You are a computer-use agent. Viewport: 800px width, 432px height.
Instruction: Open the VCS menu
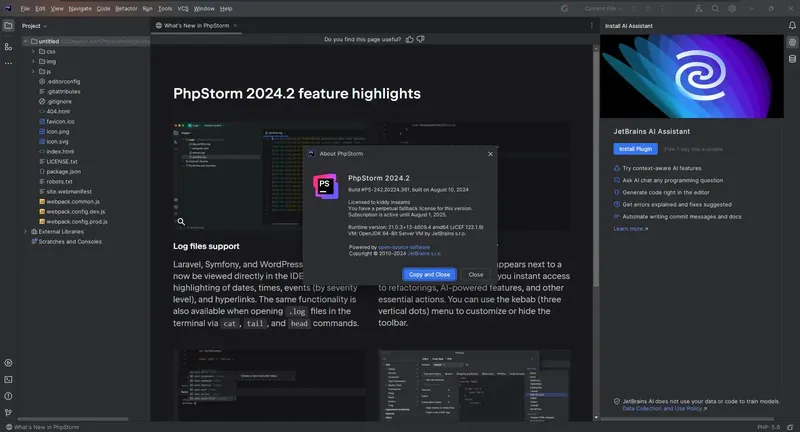(183, 9)
